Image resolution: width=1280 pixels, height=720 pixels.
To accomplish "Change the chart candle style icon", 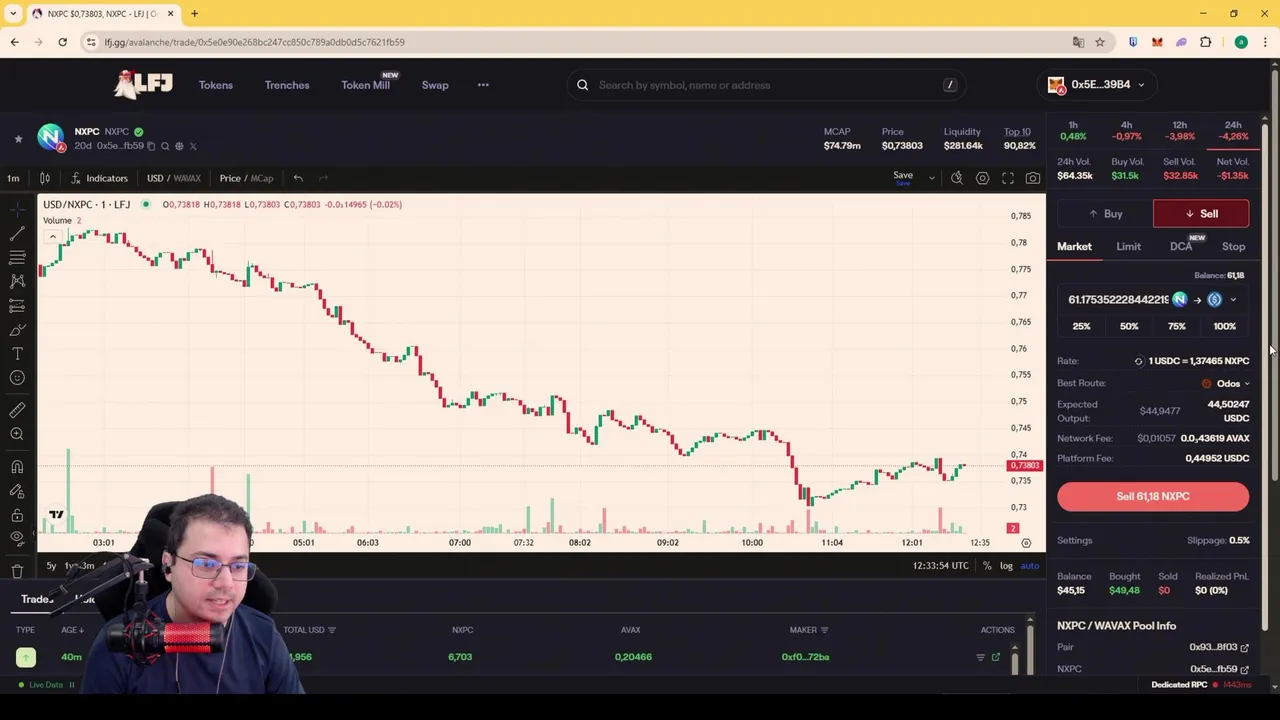I will (x=44, y=178).
